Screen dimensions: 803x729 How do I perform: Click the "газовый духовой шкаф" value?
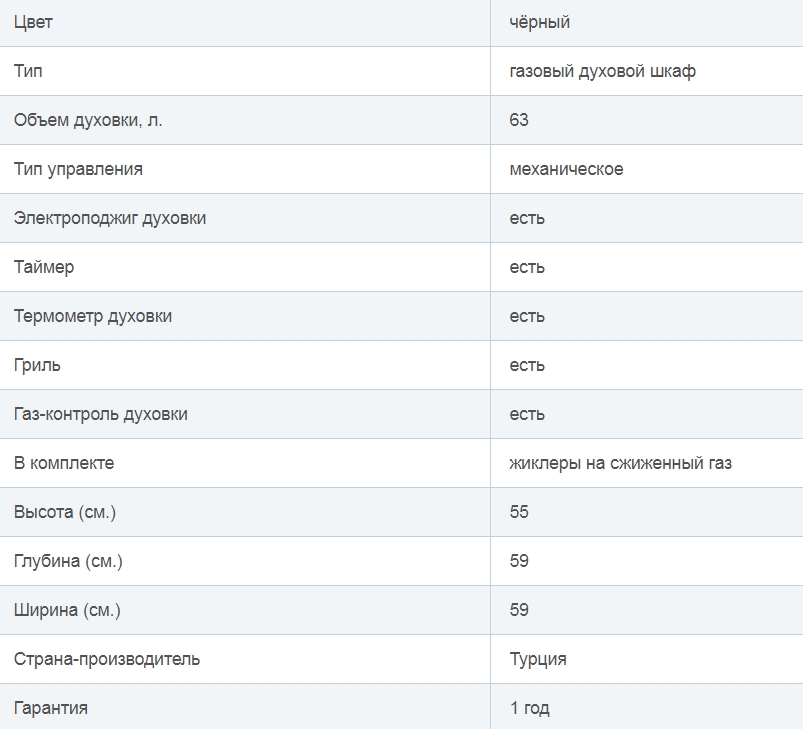tap(602, 71)
